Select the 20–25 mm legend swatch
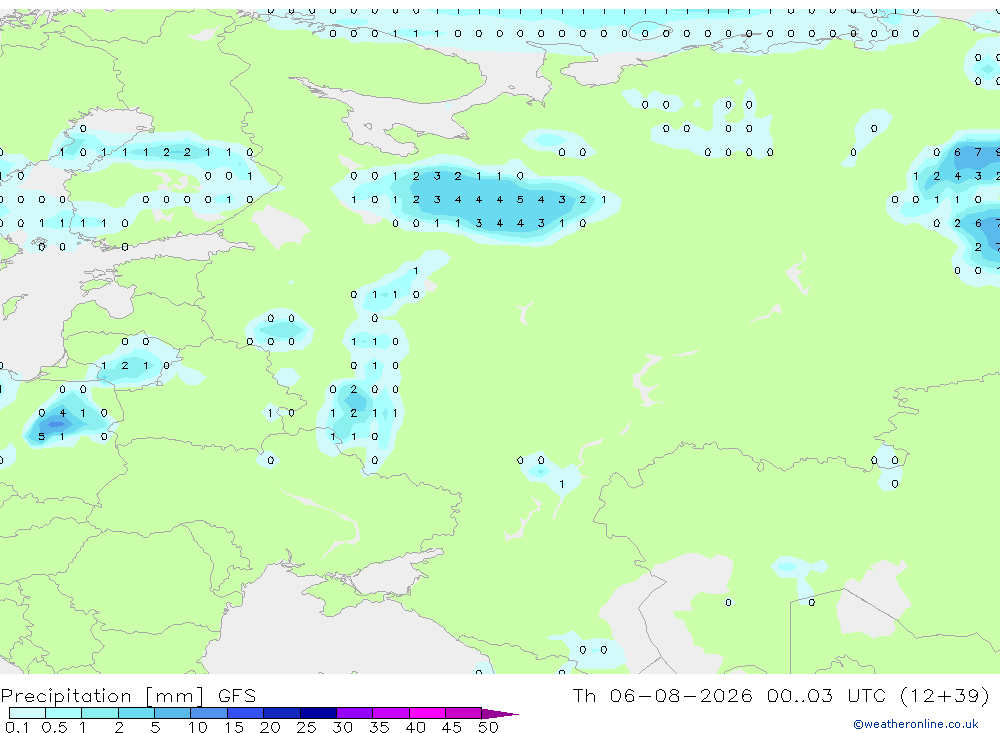 coord(282,713)
